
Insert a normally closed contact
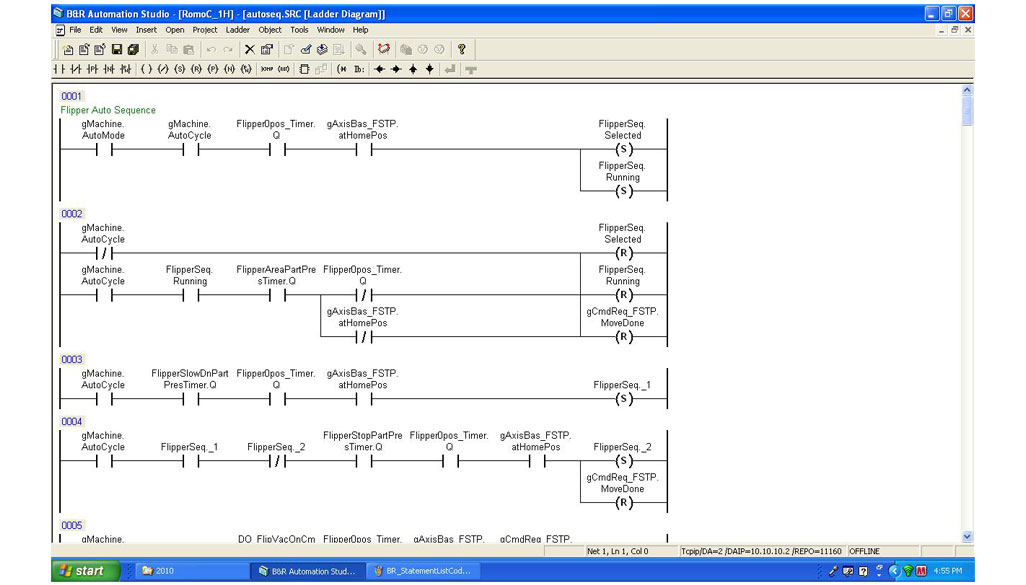[75, 69]
